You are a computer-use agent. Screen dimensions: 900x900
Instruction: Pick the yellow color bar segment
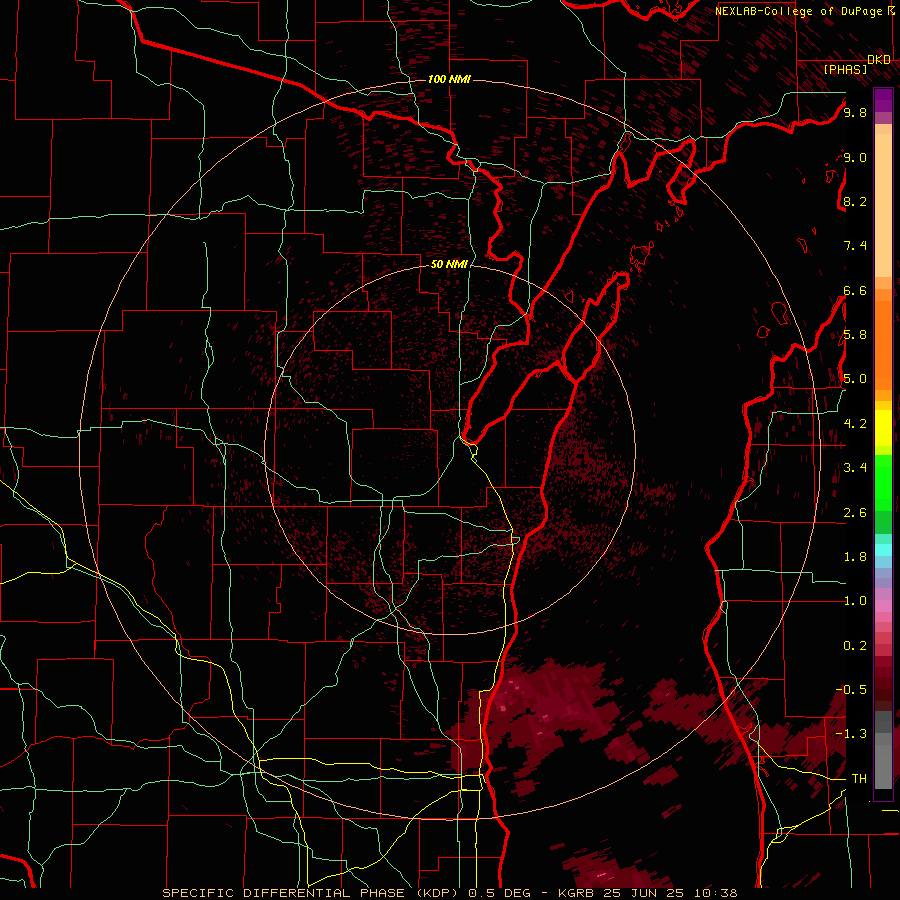point(883,428)
